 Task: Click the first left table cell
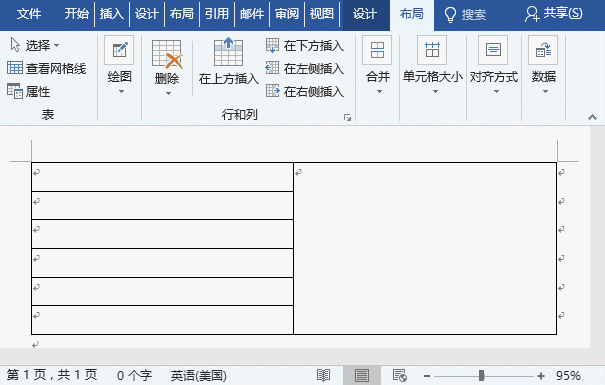pos(162,177)
